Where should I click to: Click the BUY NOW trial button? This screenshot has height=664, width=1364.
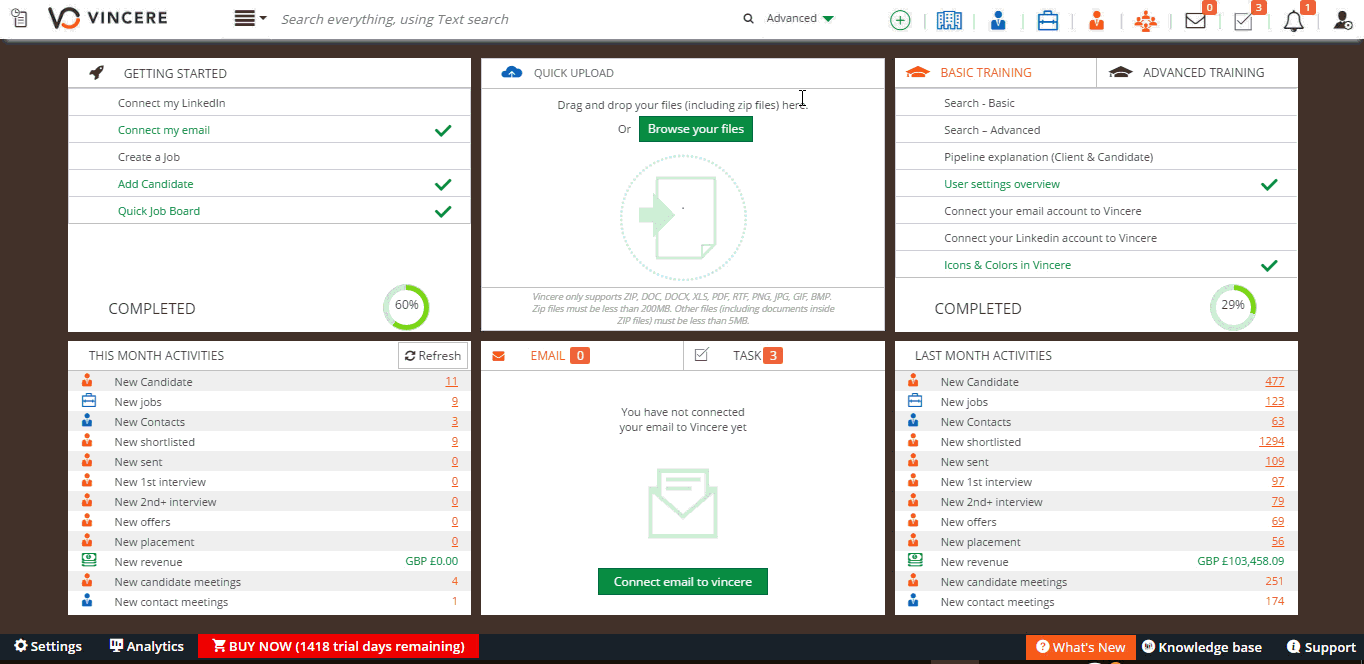coord(338,646)
